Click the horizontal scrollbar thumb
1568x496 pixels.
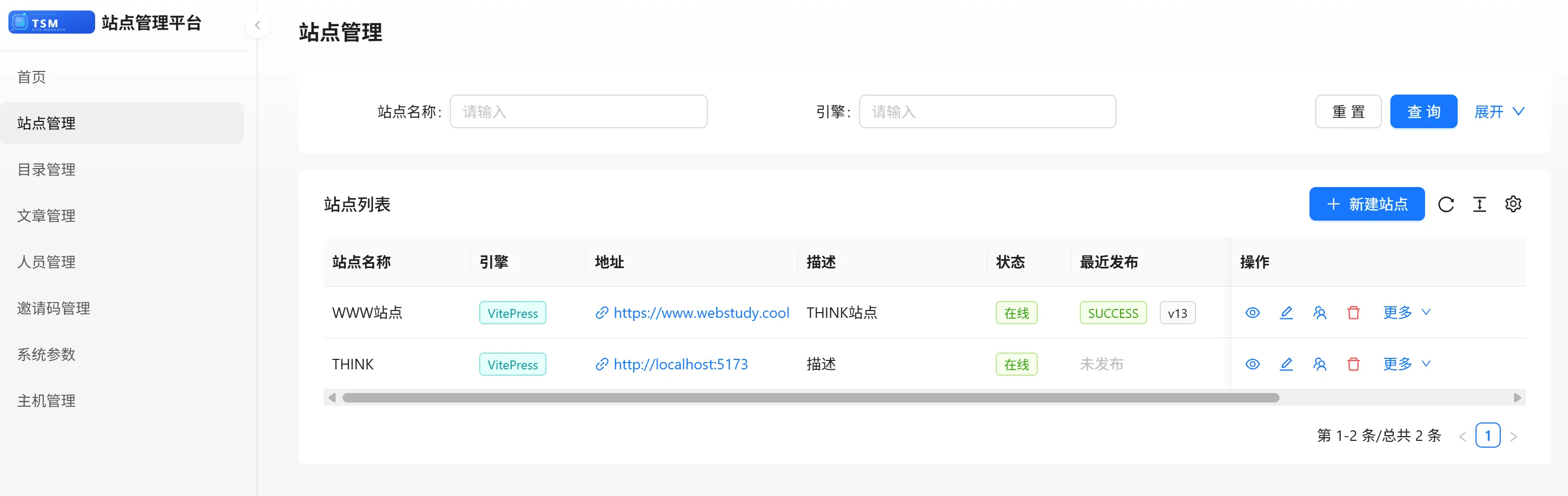pos(811,397)
